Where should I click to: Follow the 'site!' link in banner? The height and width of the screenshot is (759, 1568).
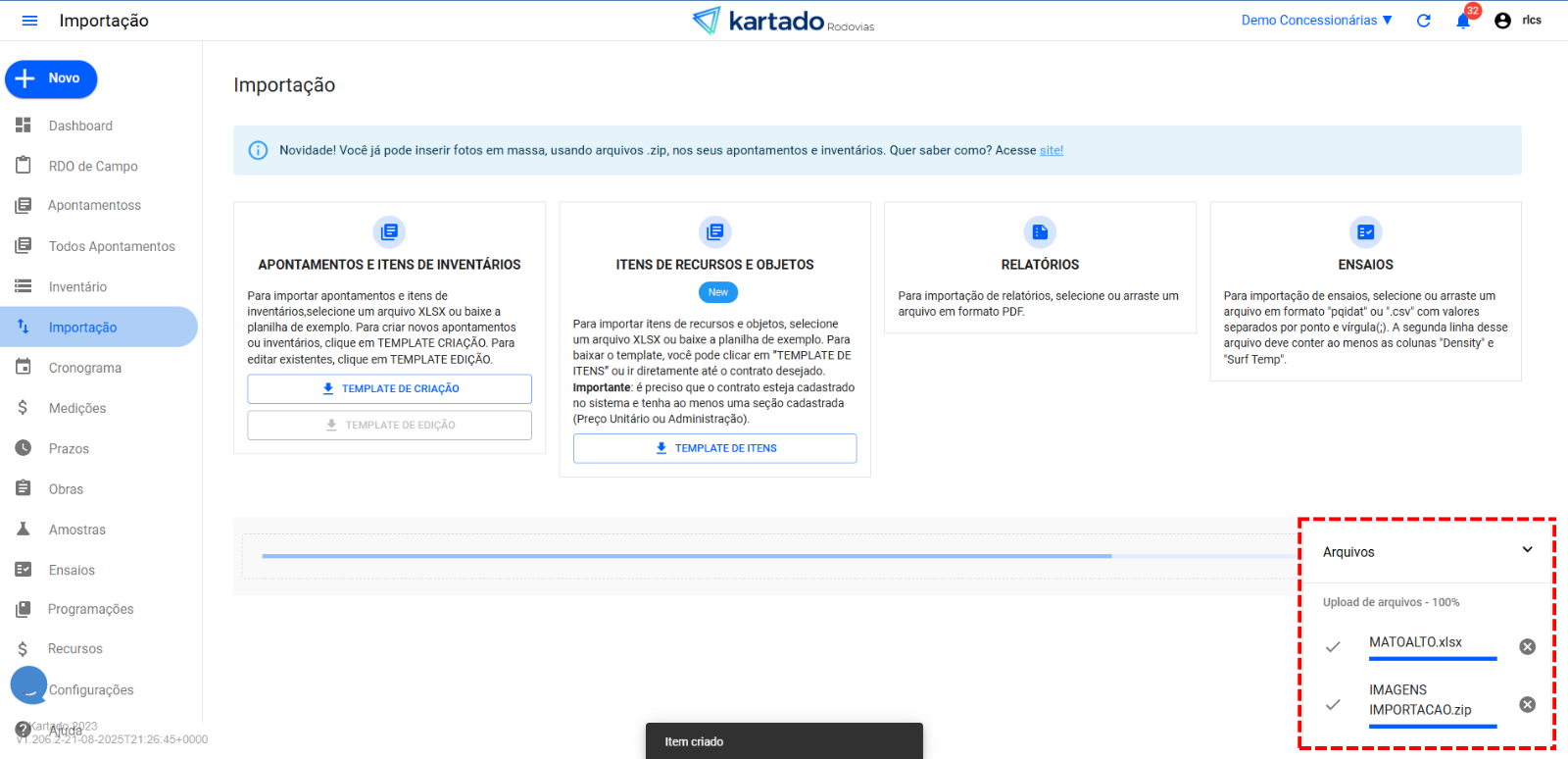[1051, 150]
